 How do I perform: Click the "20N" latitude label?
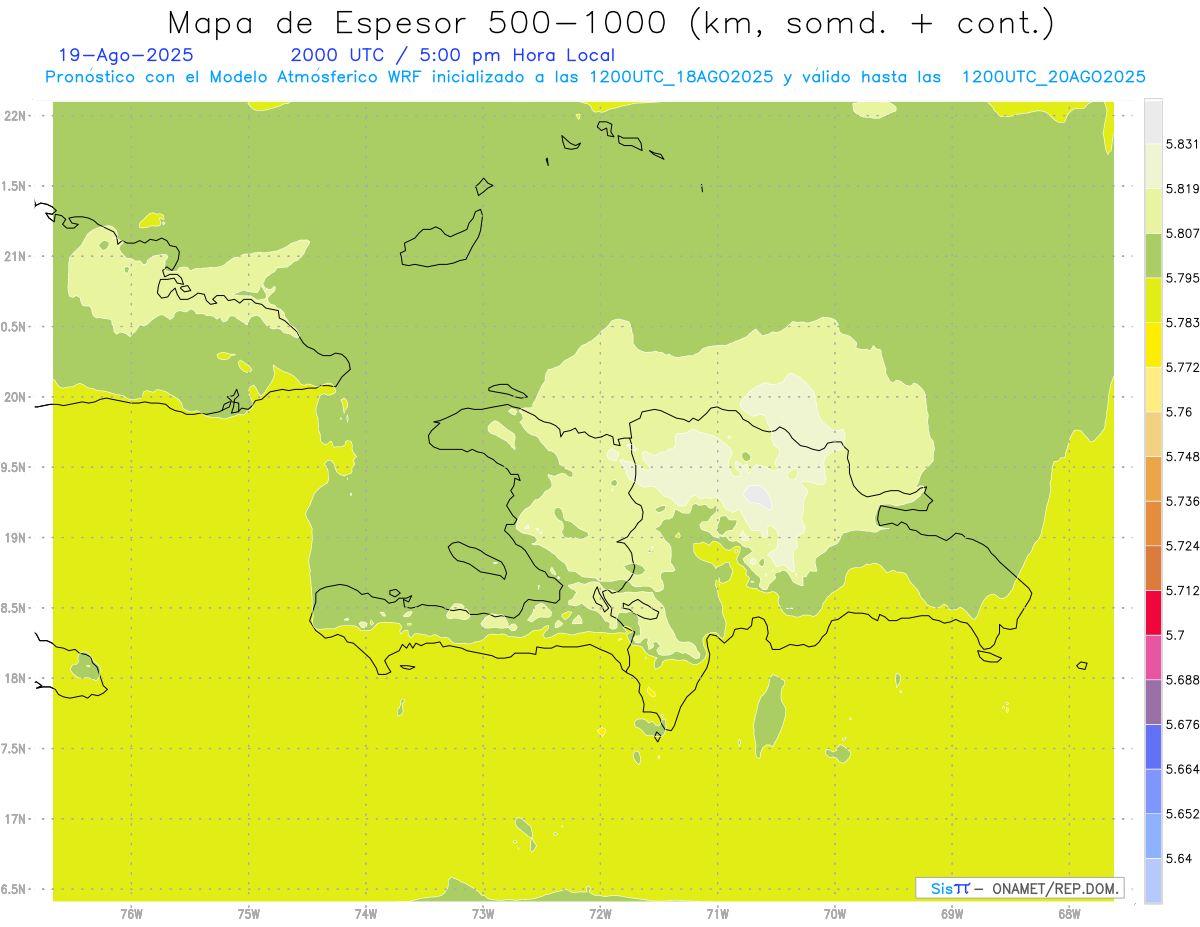pos(16,397)
